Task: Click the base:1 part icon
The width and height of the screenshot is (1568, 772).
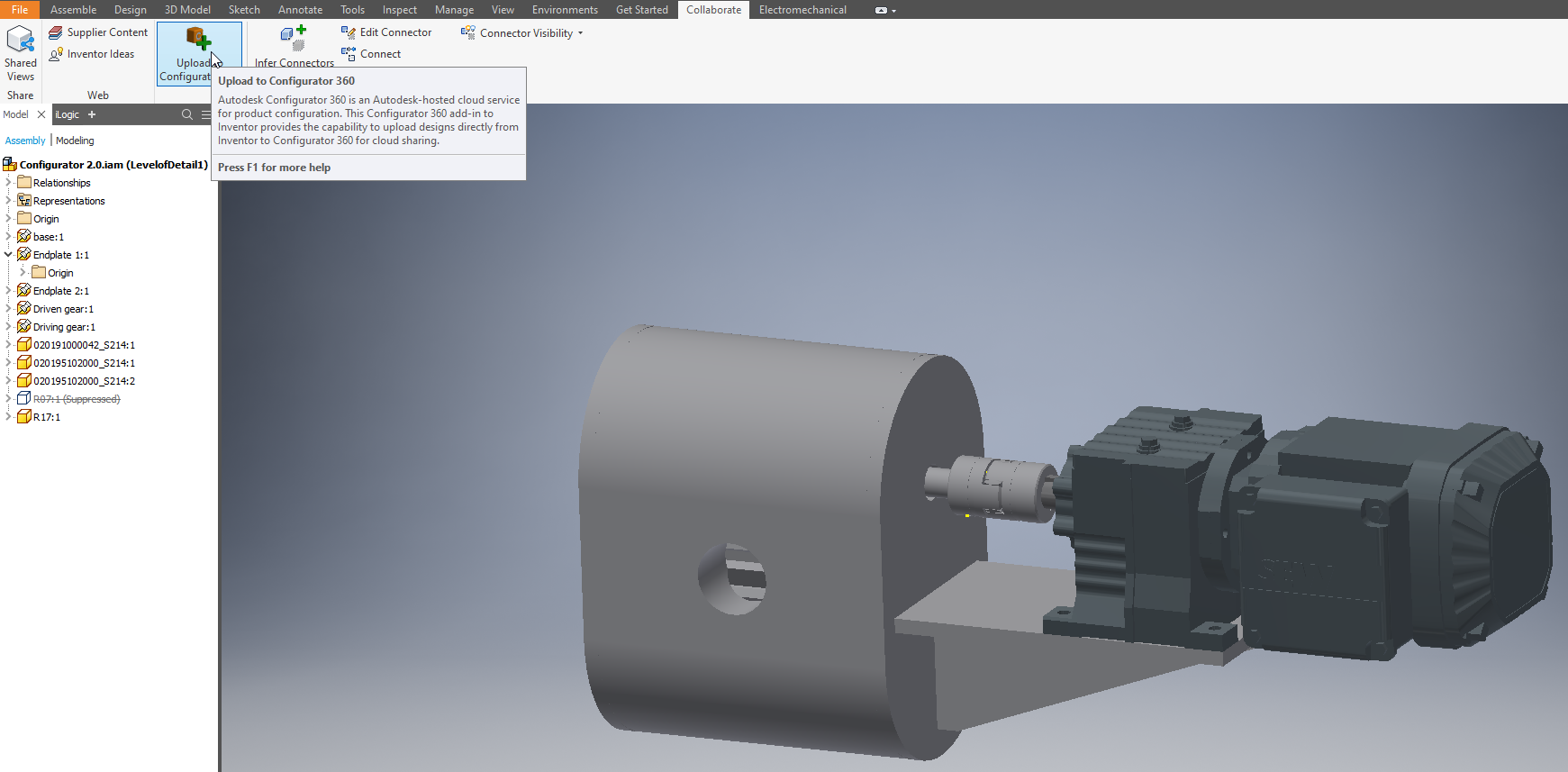Action: click(24, 236)
